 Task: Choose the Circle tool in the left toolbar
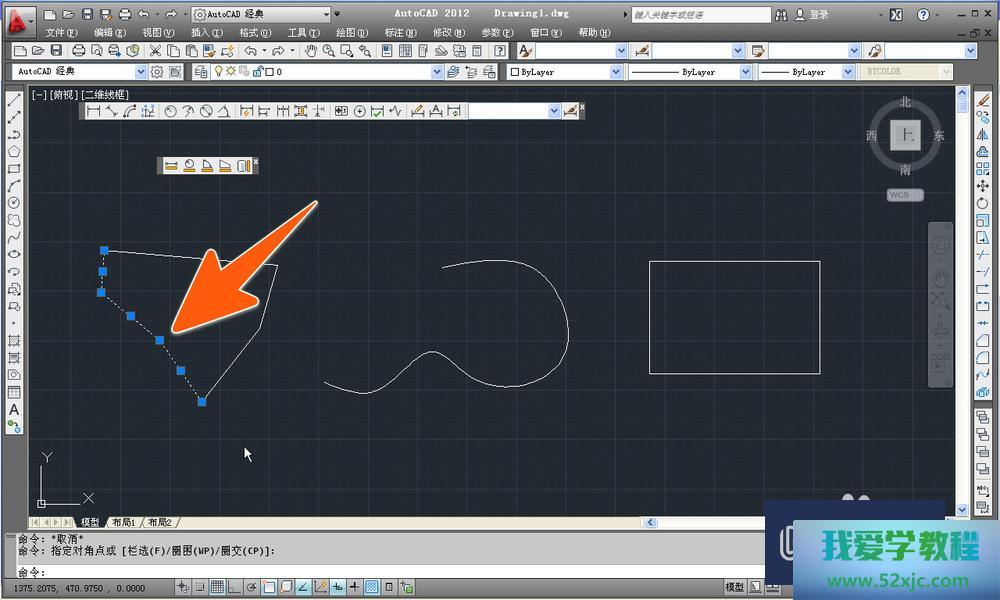tap(14, 203)
